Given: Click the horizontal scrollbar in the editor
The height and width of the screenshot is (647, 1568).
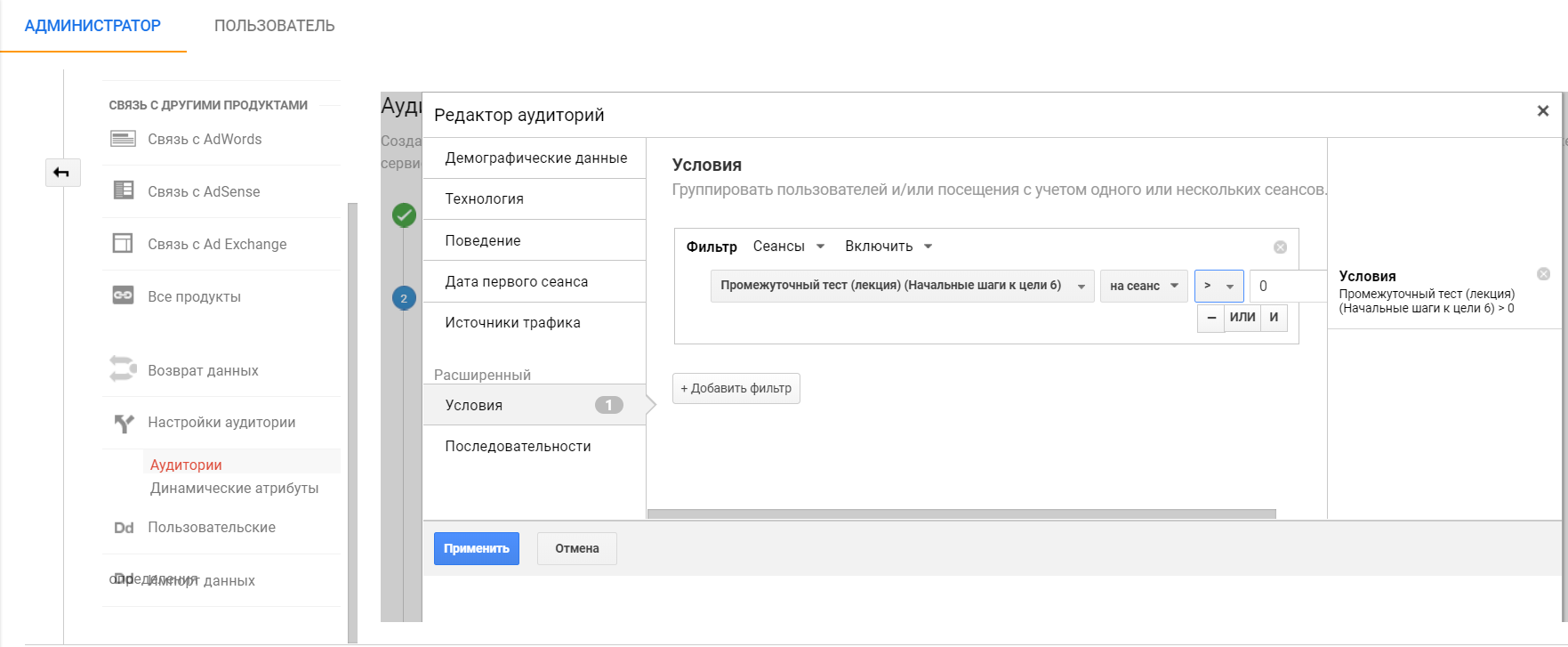Looking at the screenshot, I should point(961,514).
